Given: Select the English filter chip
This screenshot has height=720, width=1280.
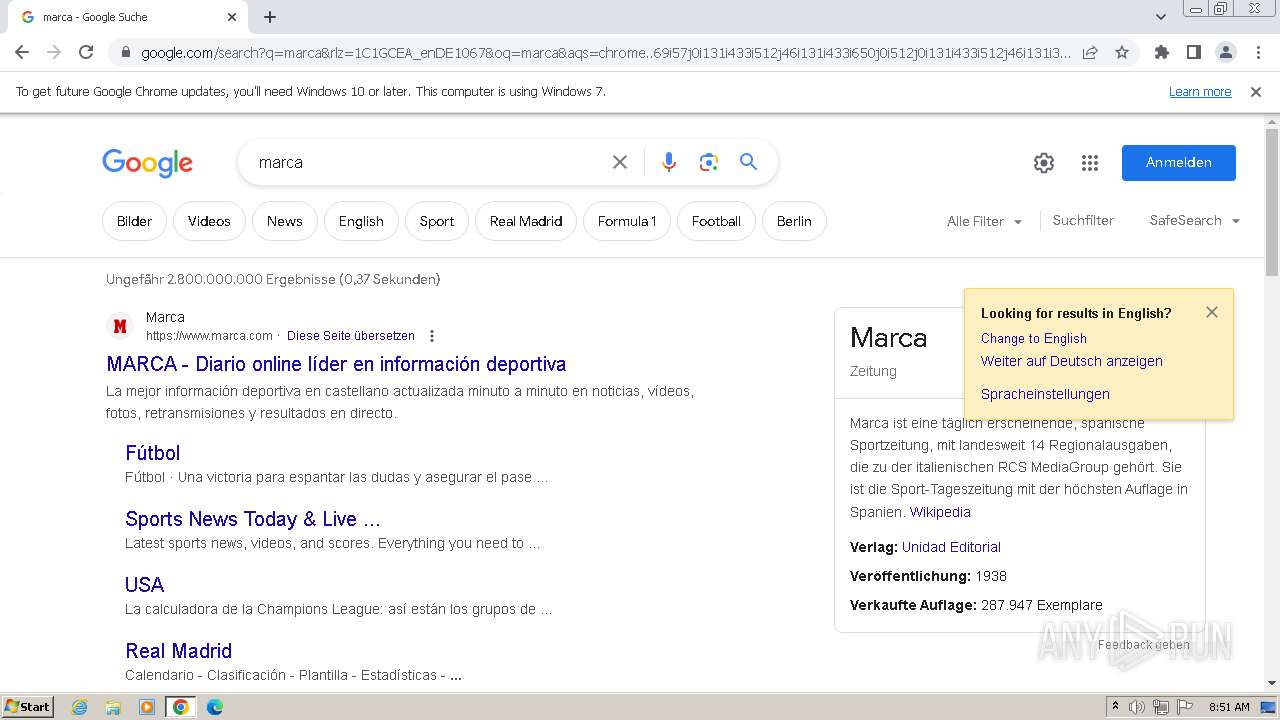Looking at the screenshot, I should pyautogui.click(x=361, y=221).
